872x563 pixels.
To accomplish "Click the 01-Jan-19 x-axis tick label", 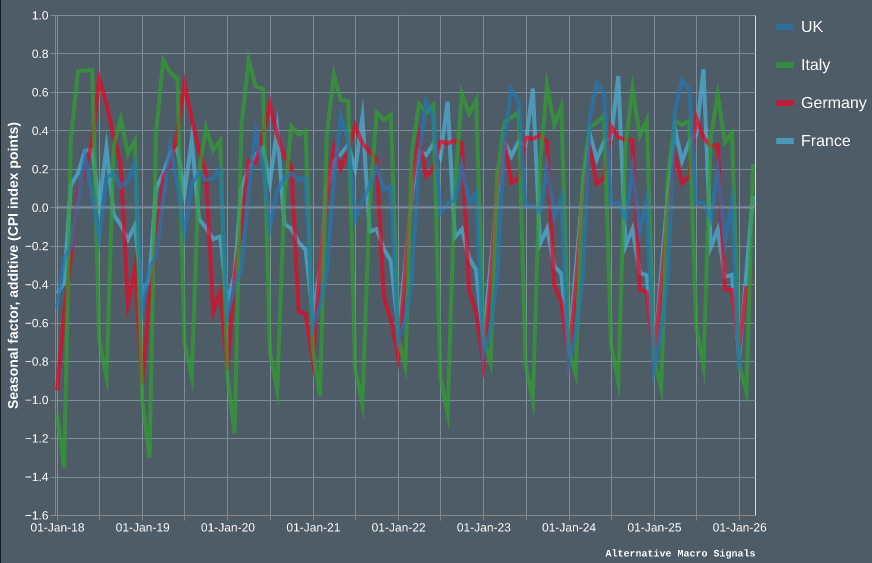I will (x=143, y=527).
